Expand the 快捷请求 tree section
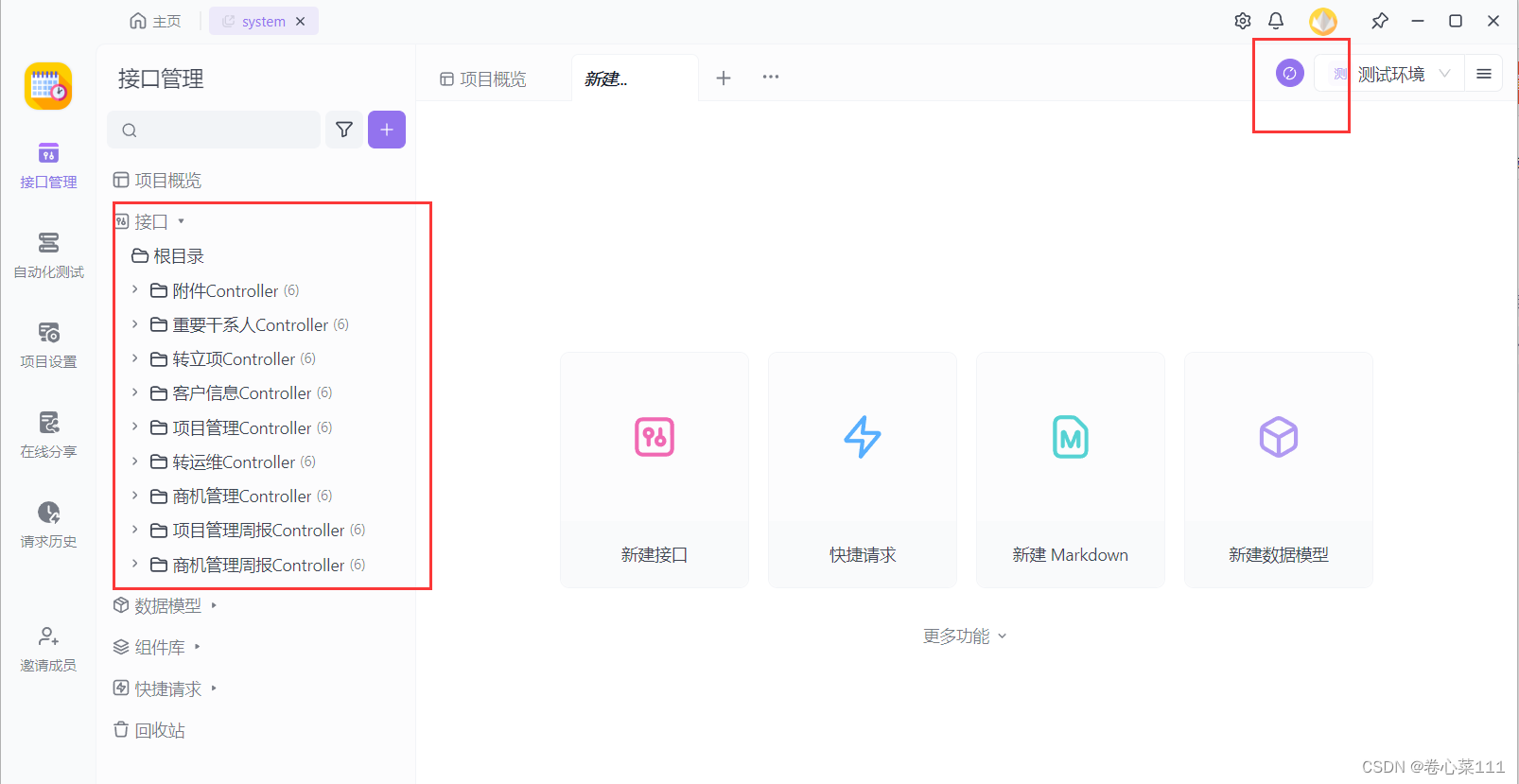The height and width of the screenshot is (784, 1519). coord(214,688)
